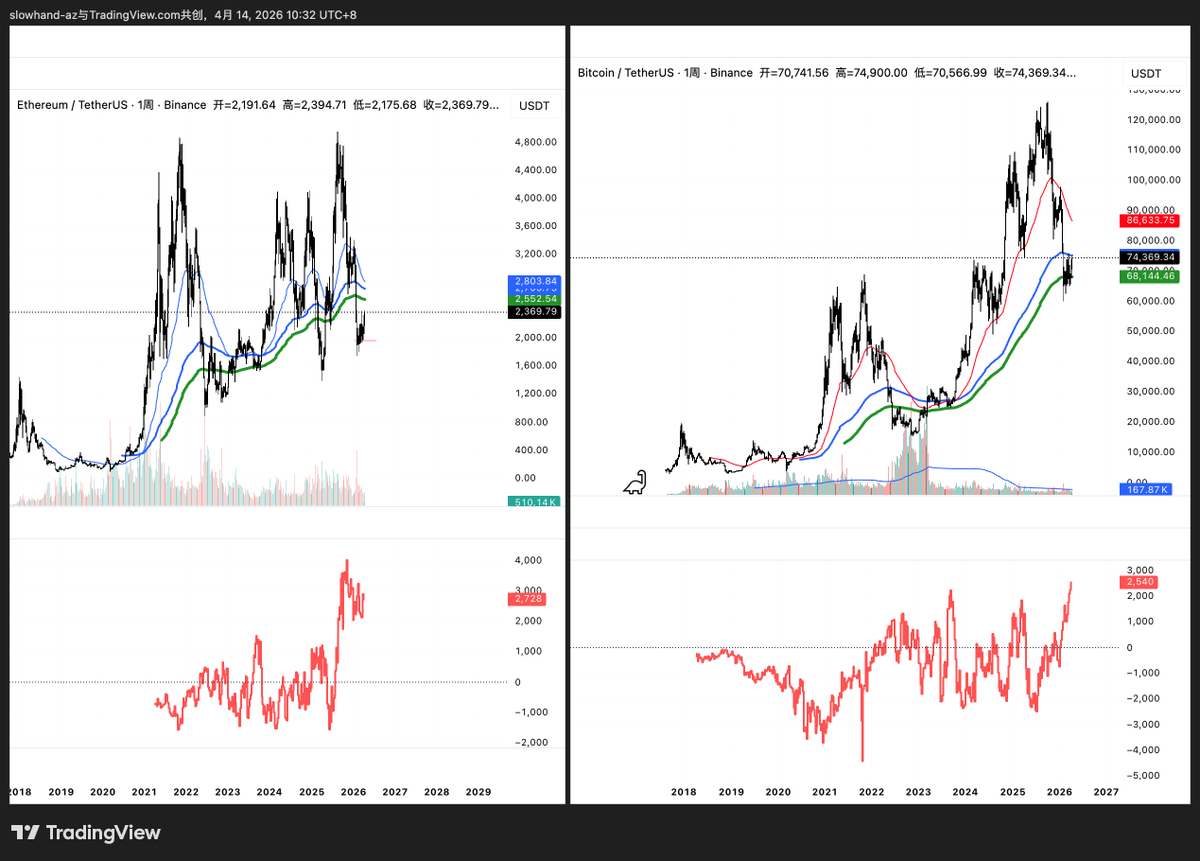1200x861 pixels.
Task: Select the blue 2,803.84 price label
Action: pyautogui.click(x=534, y=282)
